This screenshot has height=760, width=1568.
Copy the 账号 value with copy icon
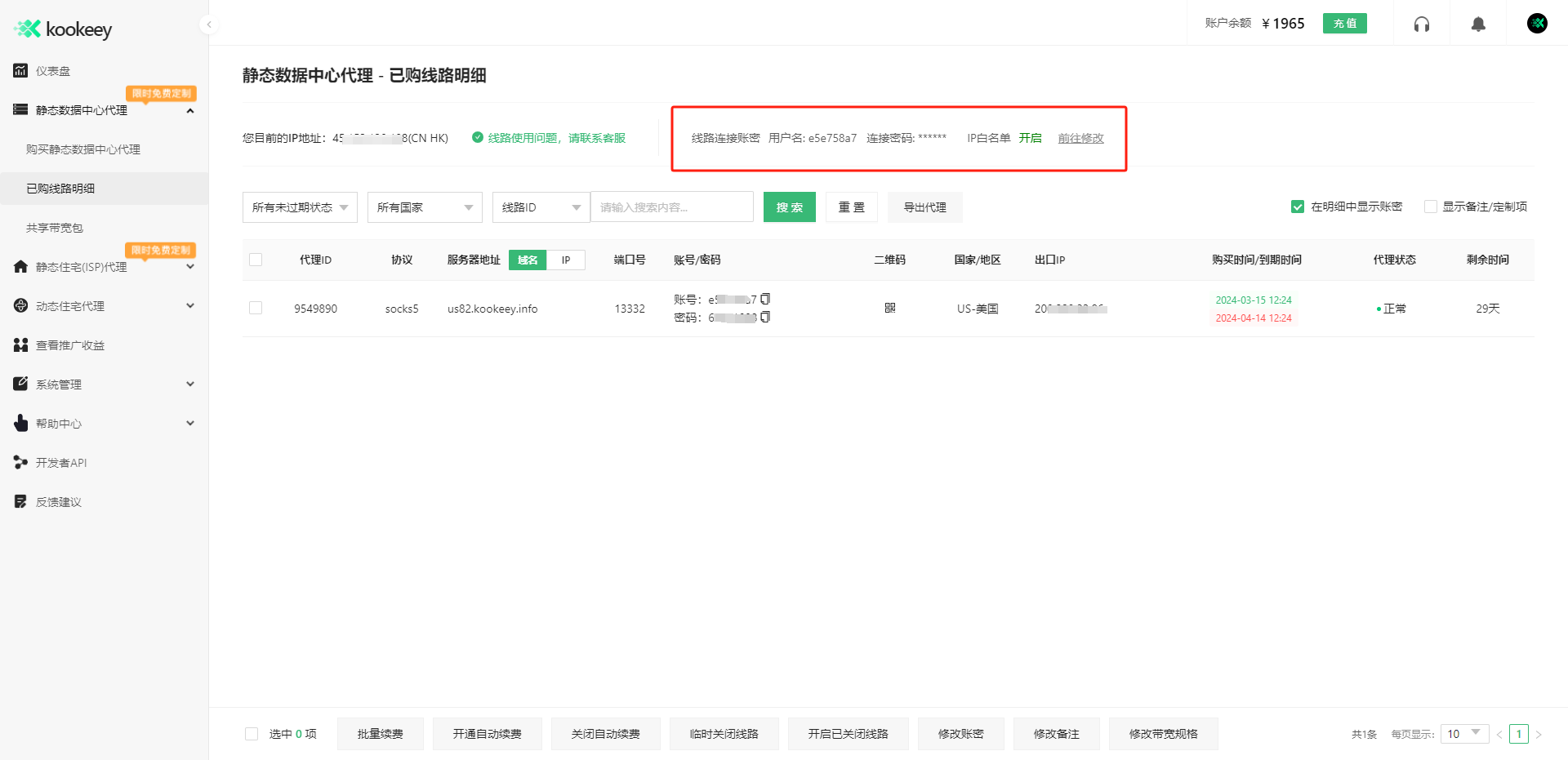764,299
